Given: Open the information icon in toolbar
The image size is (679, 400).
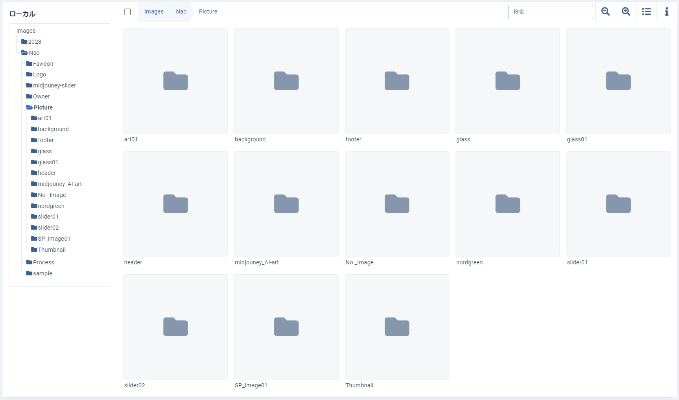Looking at the screenshot, I should pos(666,12).
